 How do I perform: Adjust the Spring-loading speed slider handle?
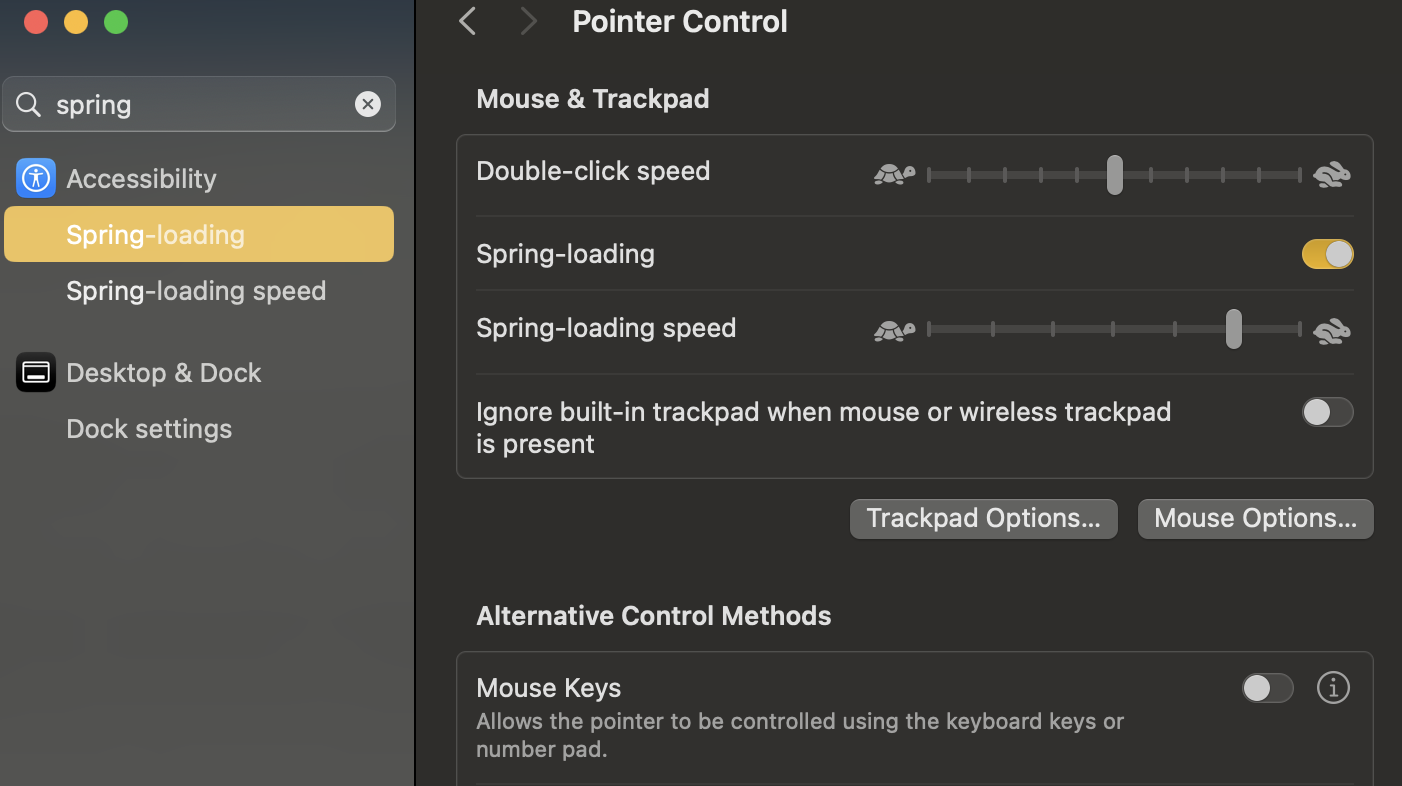(1233, 329)
